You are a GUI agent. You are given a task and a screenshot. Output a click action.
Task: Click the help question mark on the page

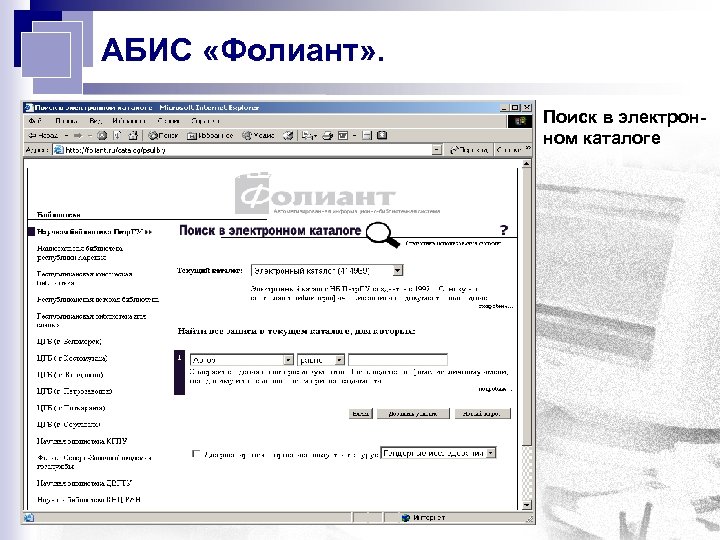504,230
